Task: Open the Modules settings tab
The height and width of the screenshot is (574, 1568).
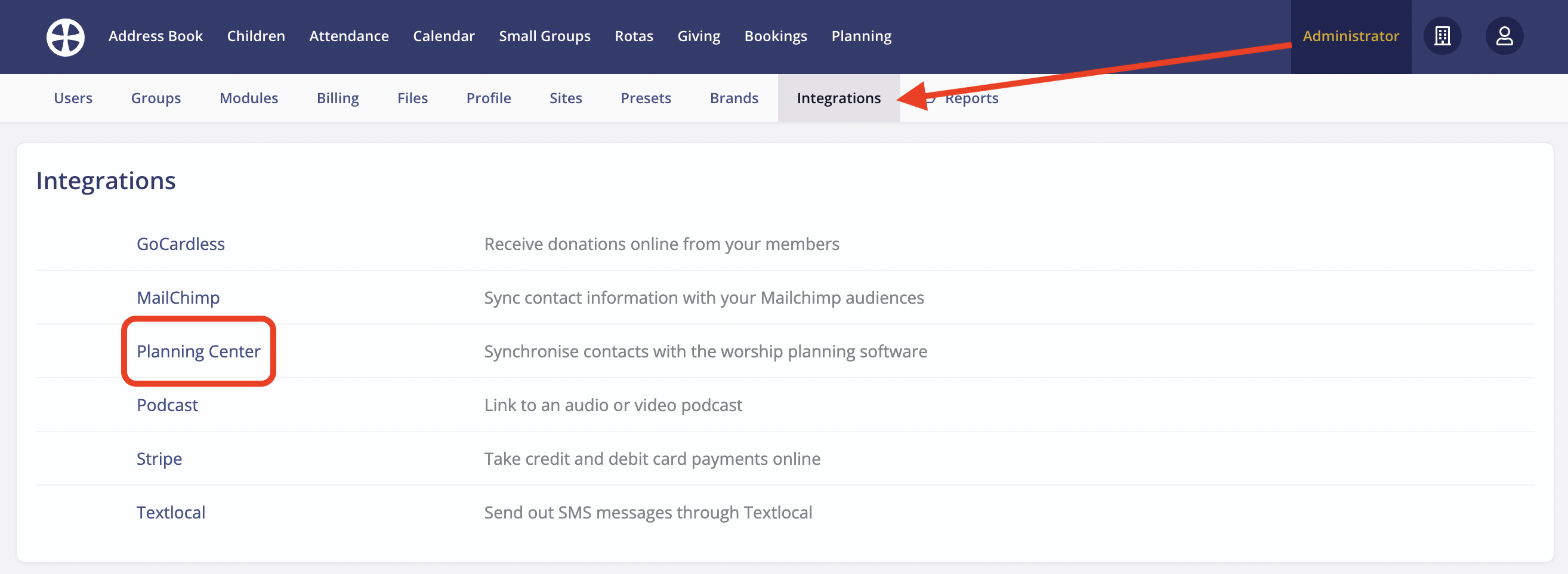Action: [248, 97]
